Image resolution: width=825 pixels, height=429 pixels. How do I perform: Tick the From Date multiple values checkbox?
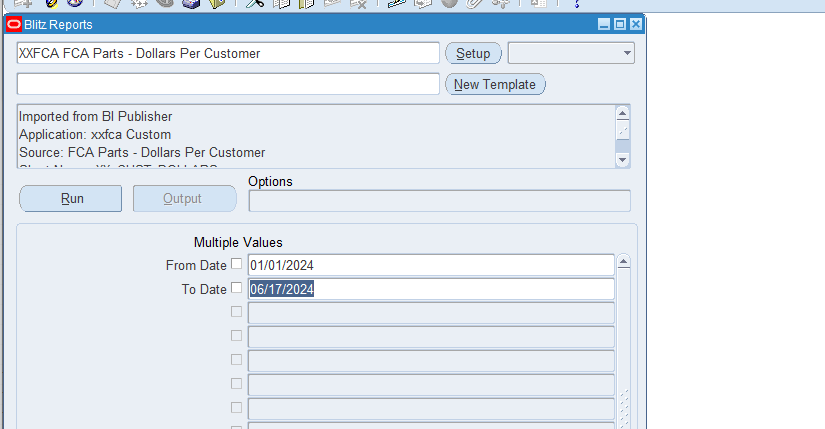pos(236,264)
